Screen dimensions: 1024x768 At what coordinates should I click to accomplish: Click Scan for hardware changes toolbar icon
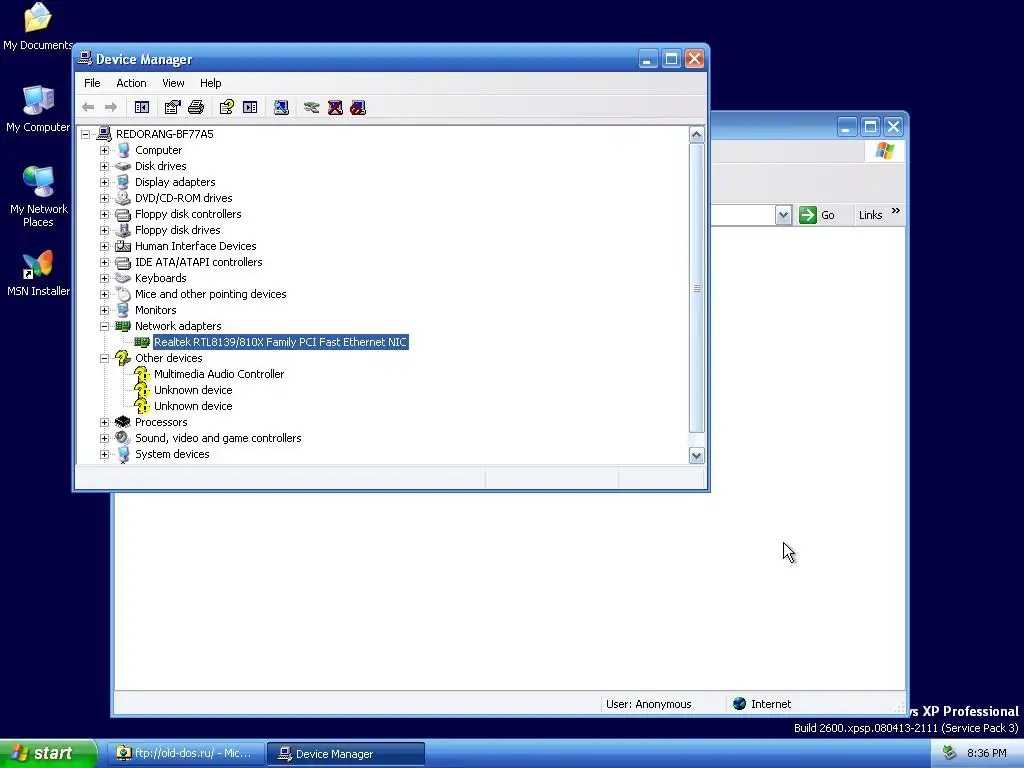pos(281,107)
